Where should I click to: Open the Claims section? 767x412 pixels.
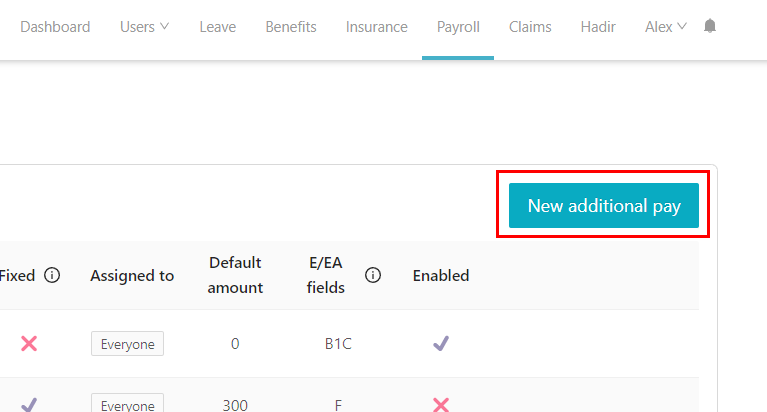click(x=530, y=26)
